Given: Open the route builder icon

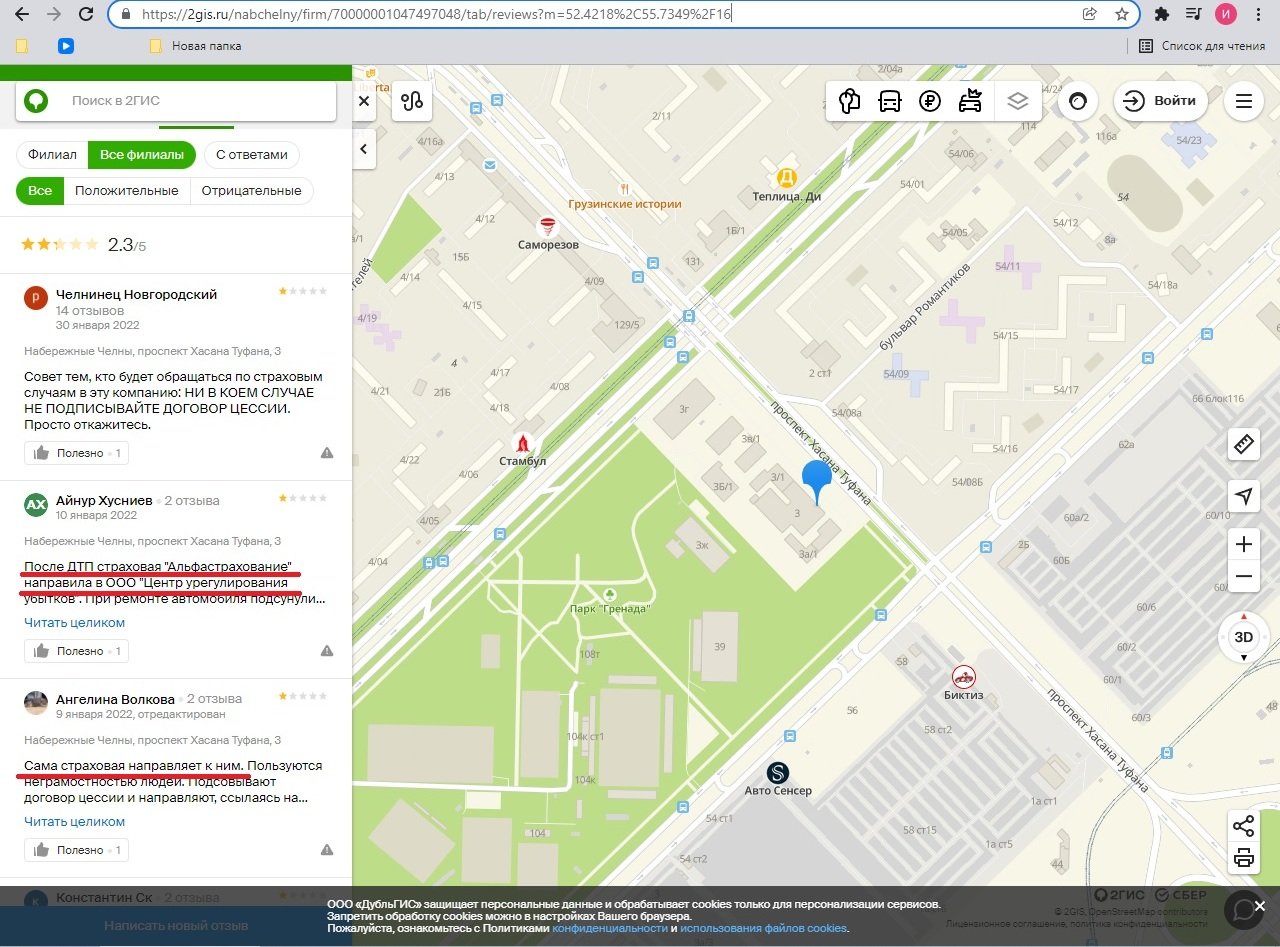Looking at the screenshot, I should click(412, 101).
